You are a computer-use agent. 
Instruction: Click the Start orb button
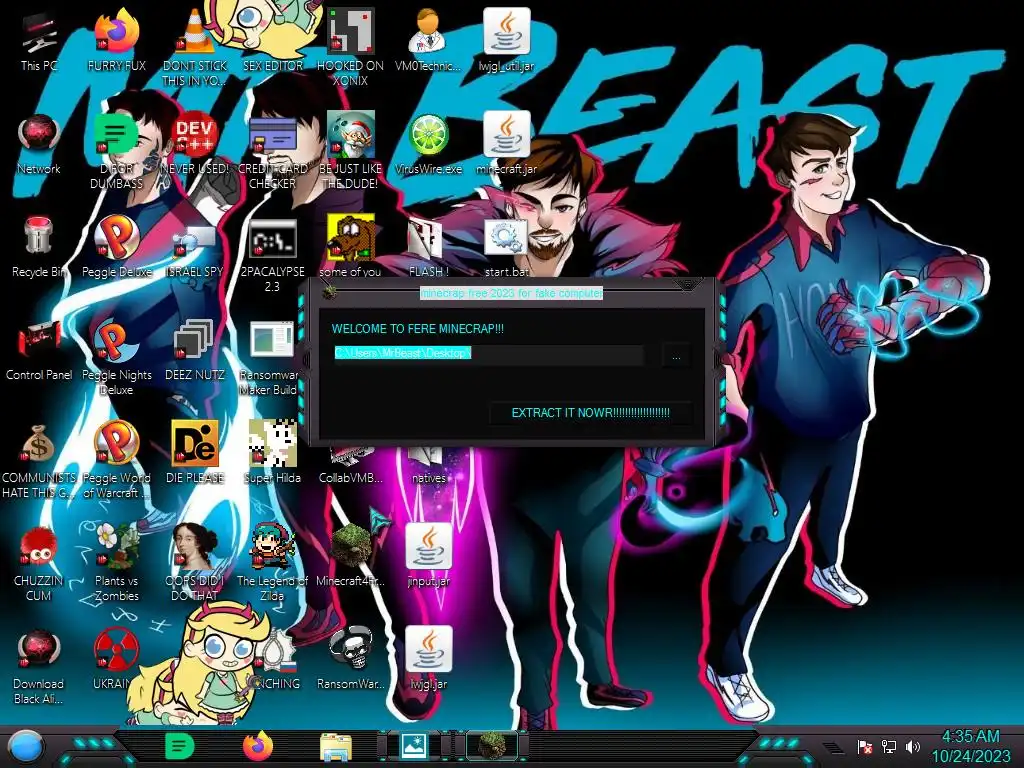click(x=26, y=746)
